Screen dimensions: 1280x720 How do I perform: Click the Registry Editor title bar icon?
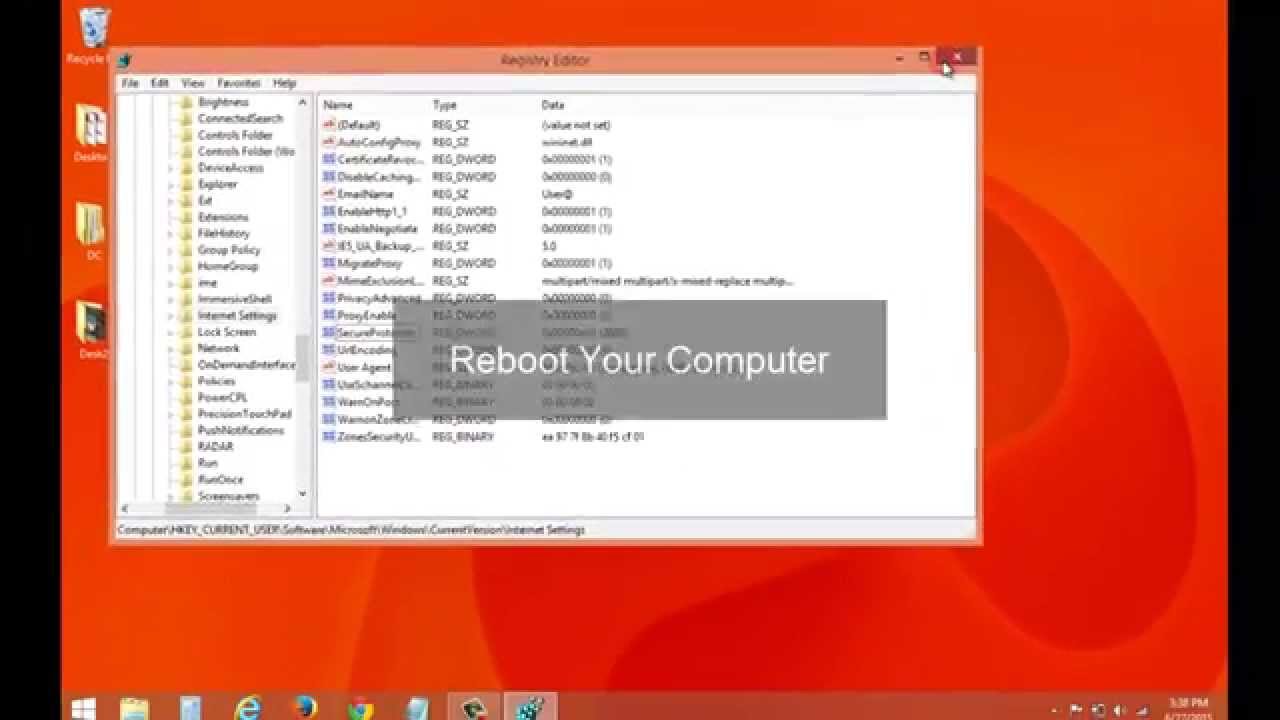click(124, 60)
